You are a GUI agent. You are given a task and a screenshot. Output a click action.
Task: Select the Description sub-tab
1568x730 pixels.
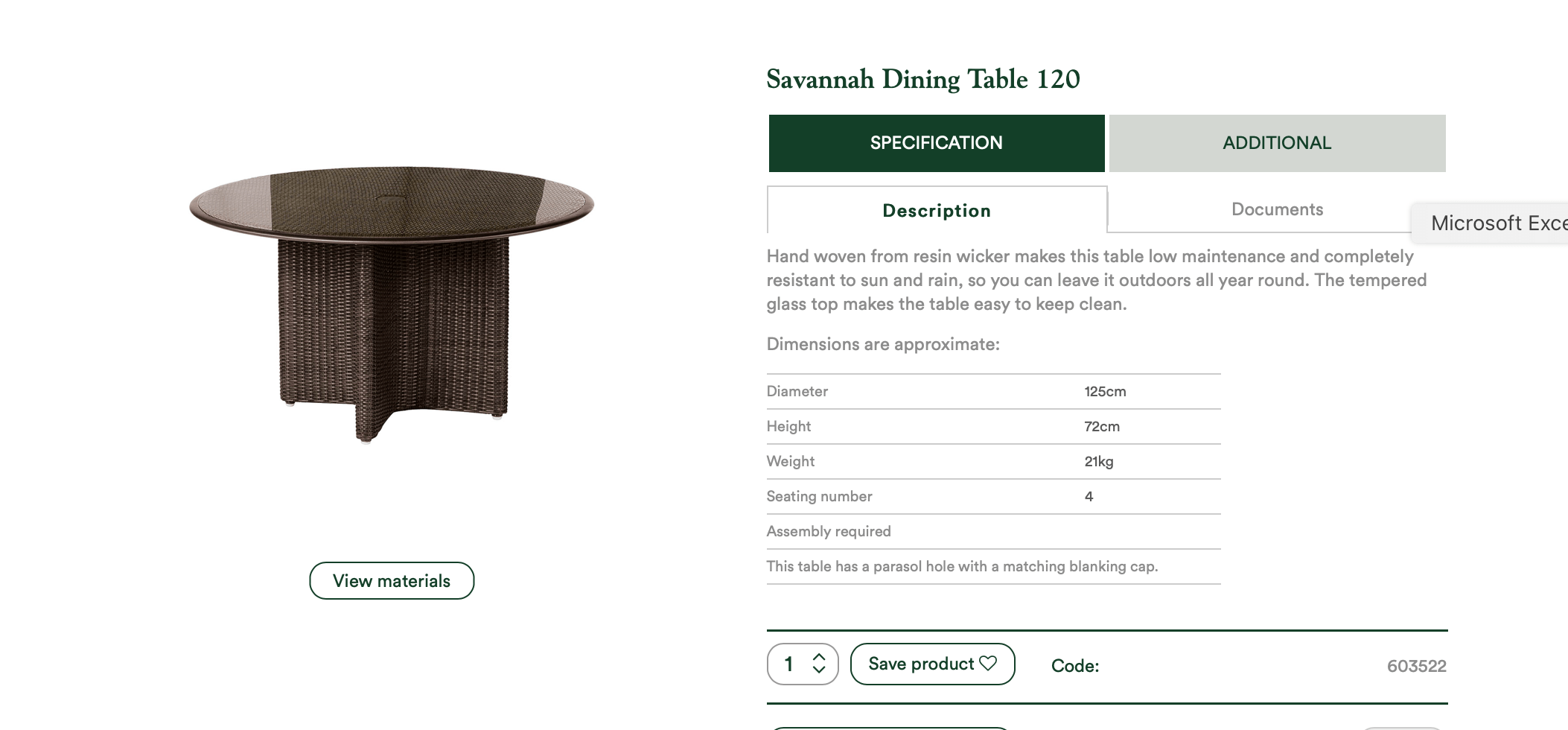click(x=937, y=210)
